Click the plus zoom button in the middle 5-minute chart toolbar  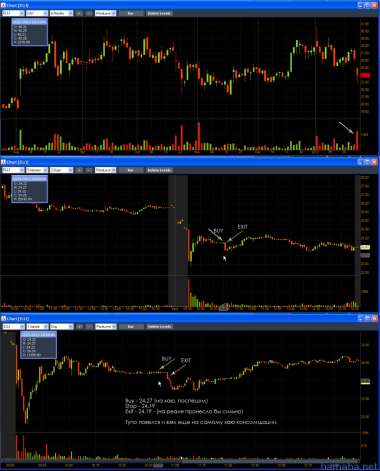79,170
